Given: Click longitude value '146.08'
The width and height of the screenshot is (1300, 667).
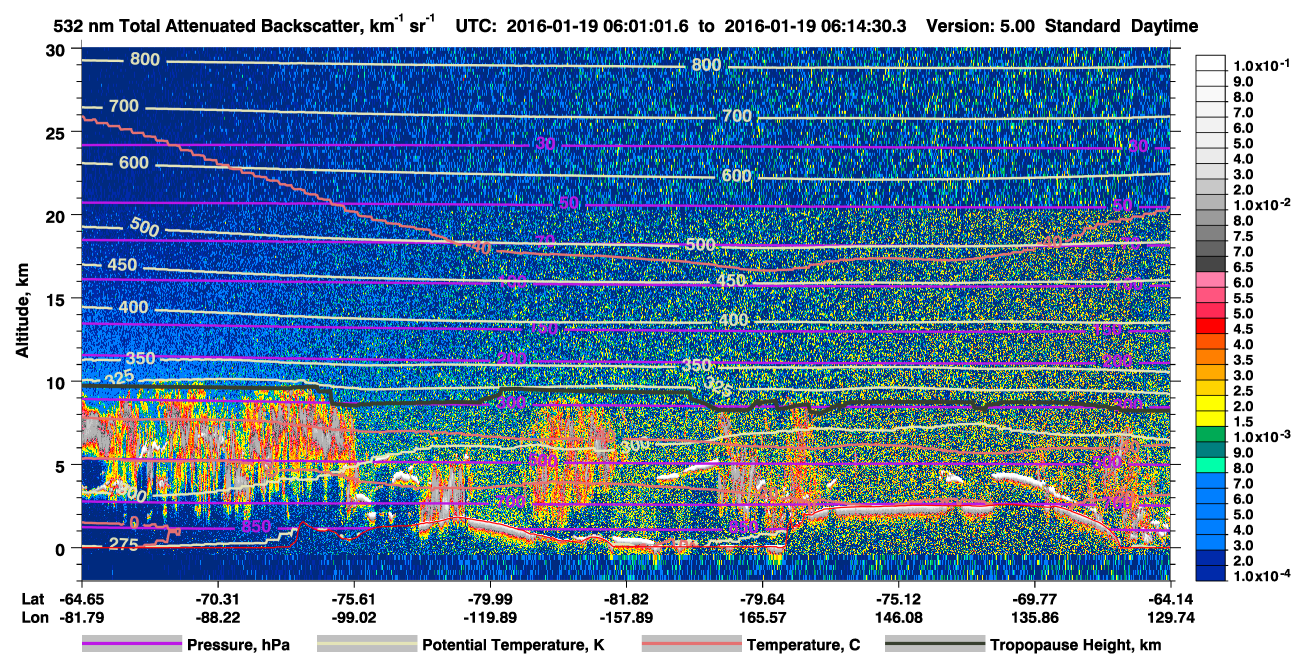Looking at the screenshot, I should (898, 617).
